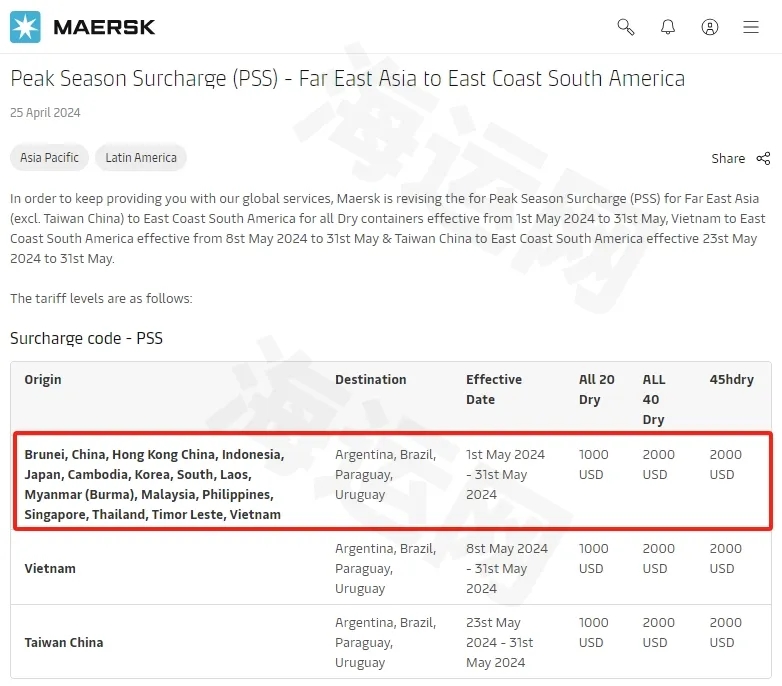Click the share network icon

pyautogui.click(x=763, y=159)
